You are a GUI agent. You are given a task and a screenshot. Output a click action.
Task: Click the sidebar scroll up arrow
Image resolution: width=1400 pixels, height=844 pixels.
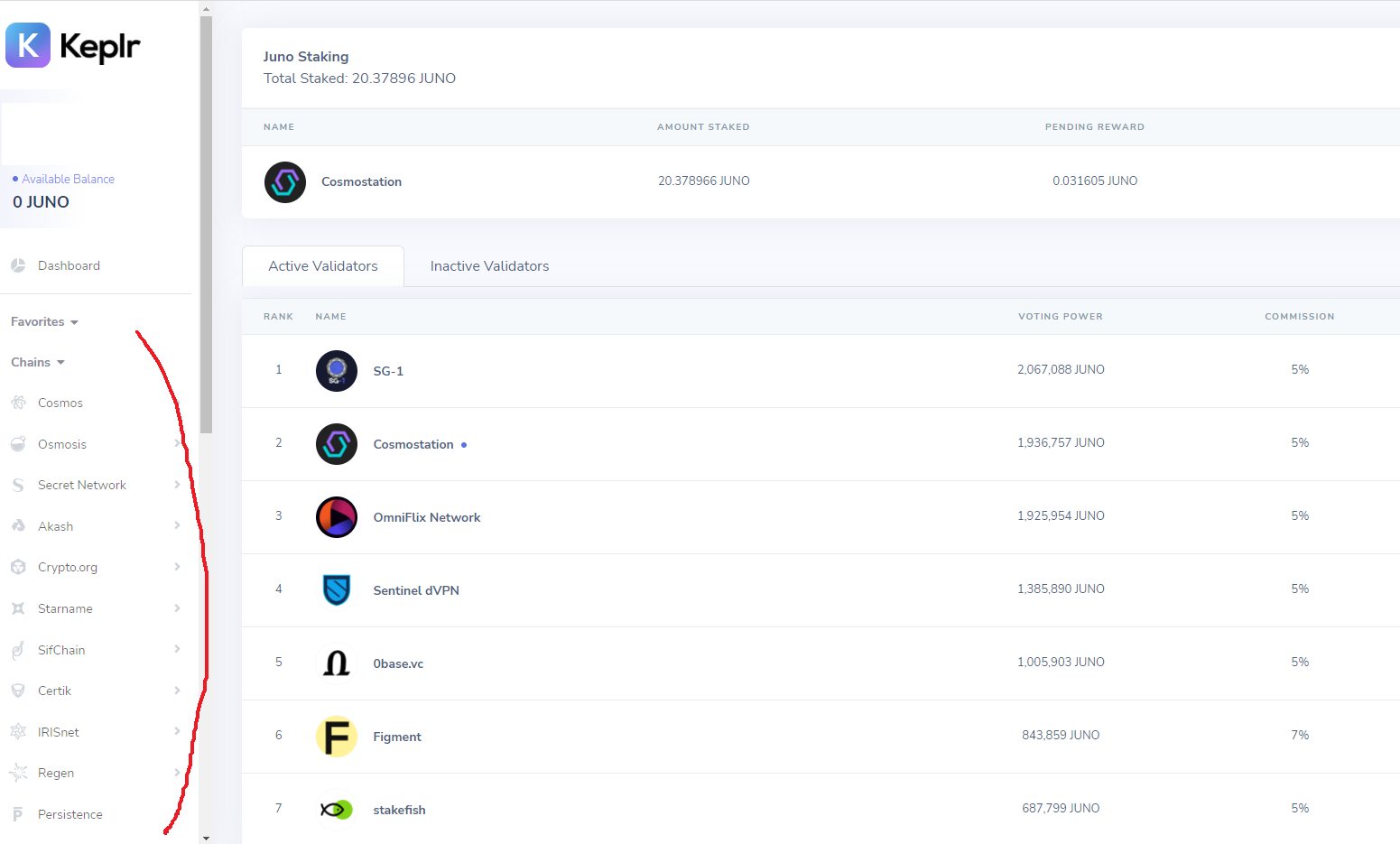click(206, 8)
